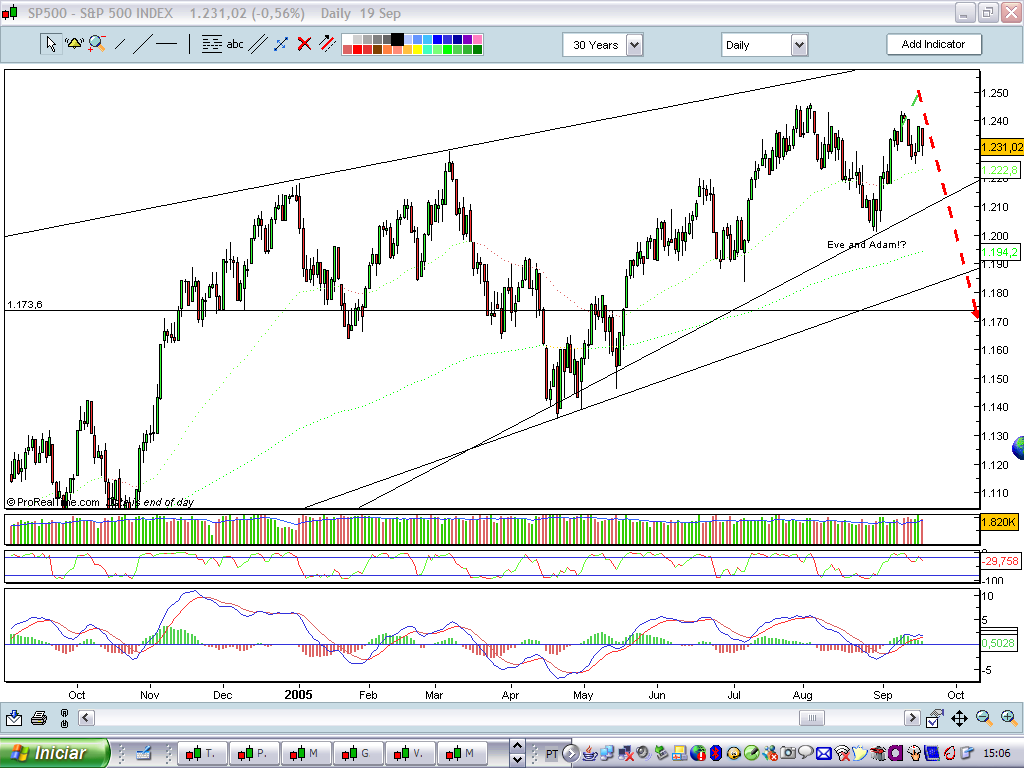Expand the hidden taskbar icons chevron

pyautogui.click(x=570, y=754)
